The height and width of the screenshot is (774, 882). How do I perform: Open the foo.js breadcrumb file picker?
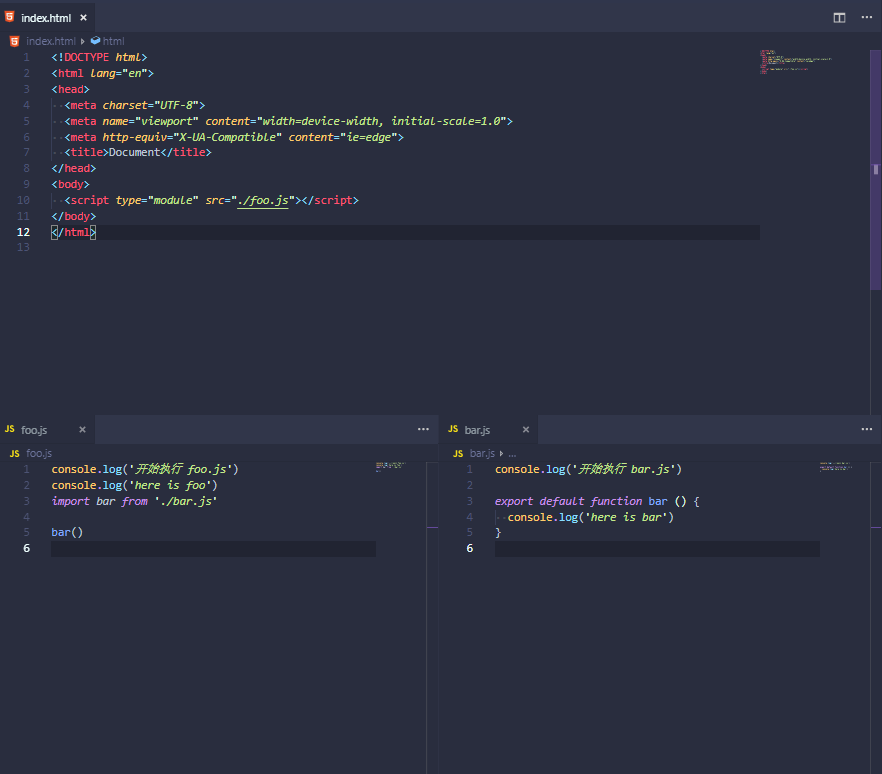pos(39,453)
